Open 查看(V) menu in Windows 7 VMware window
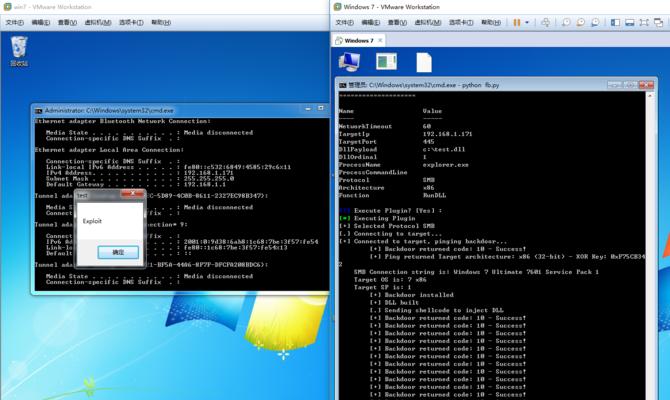 coord(397,22)
